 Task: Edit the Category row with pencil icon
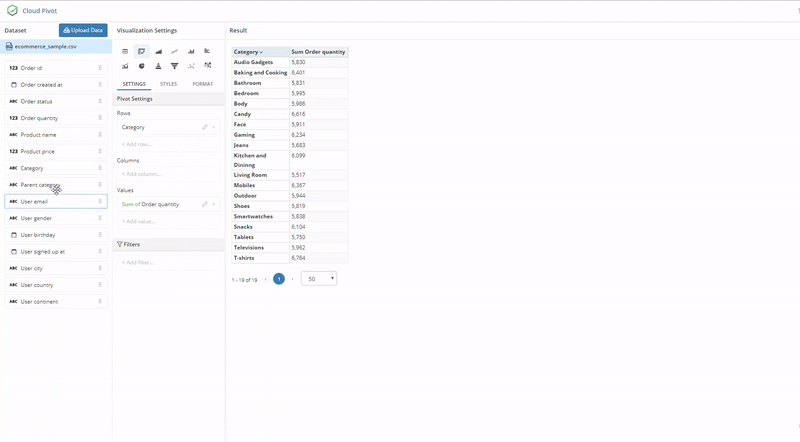click(x=205, y=128)
